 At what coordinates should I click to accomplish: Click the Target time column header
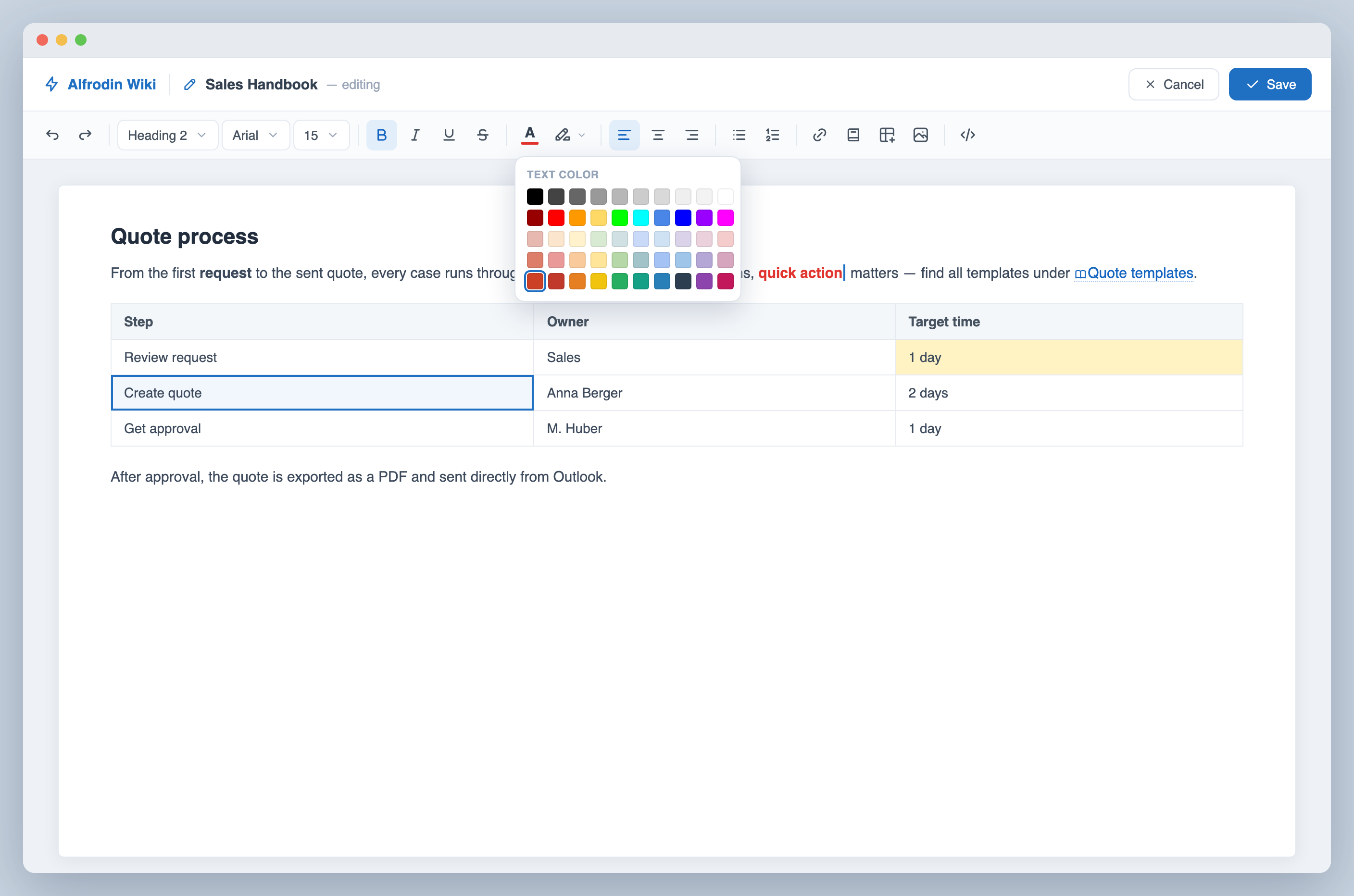[1069, 322]
